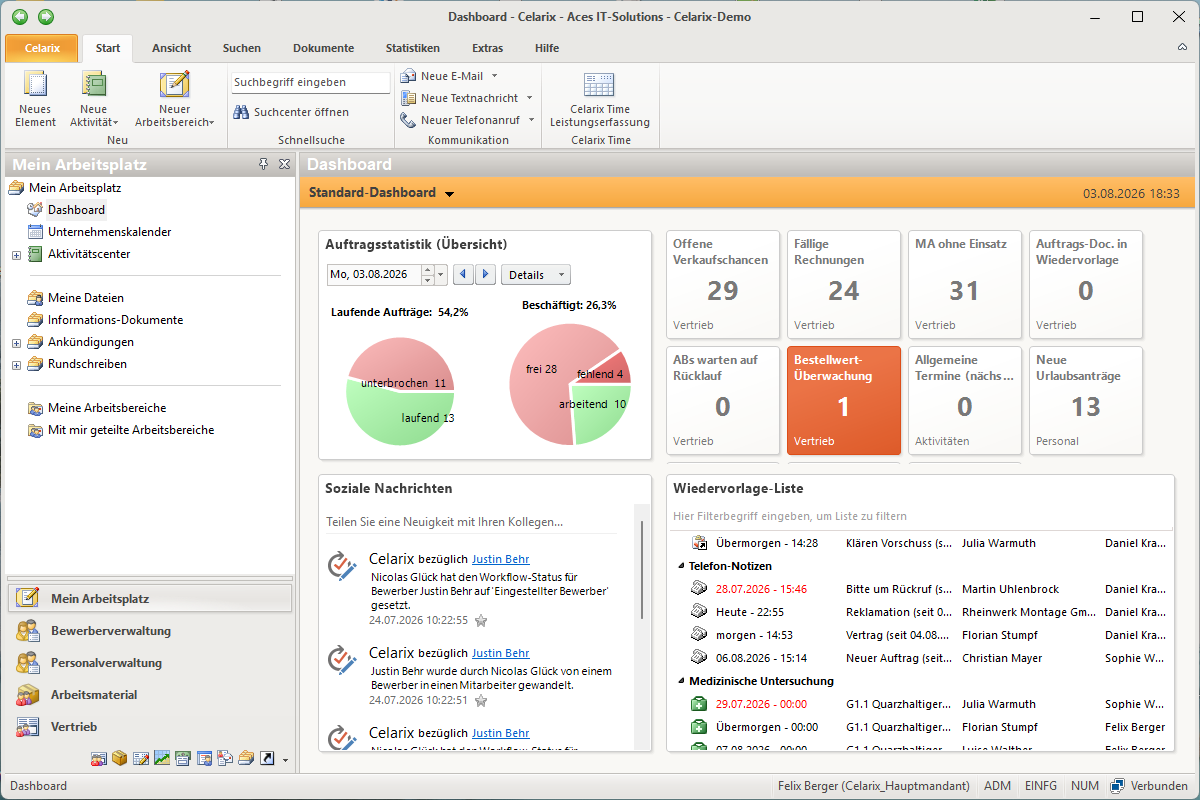This screenshot has height=800, width=1200.
Task: Open Vertrieb navigation section
Action: tap(149, 727)
